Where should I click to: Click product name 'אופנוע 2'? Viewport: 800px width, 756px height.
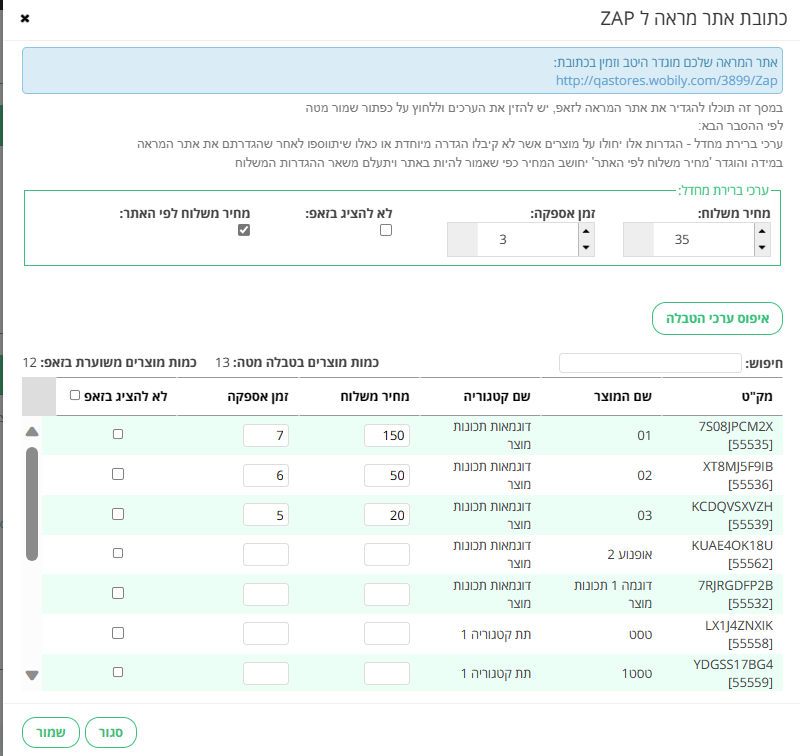tap(630, 555)
